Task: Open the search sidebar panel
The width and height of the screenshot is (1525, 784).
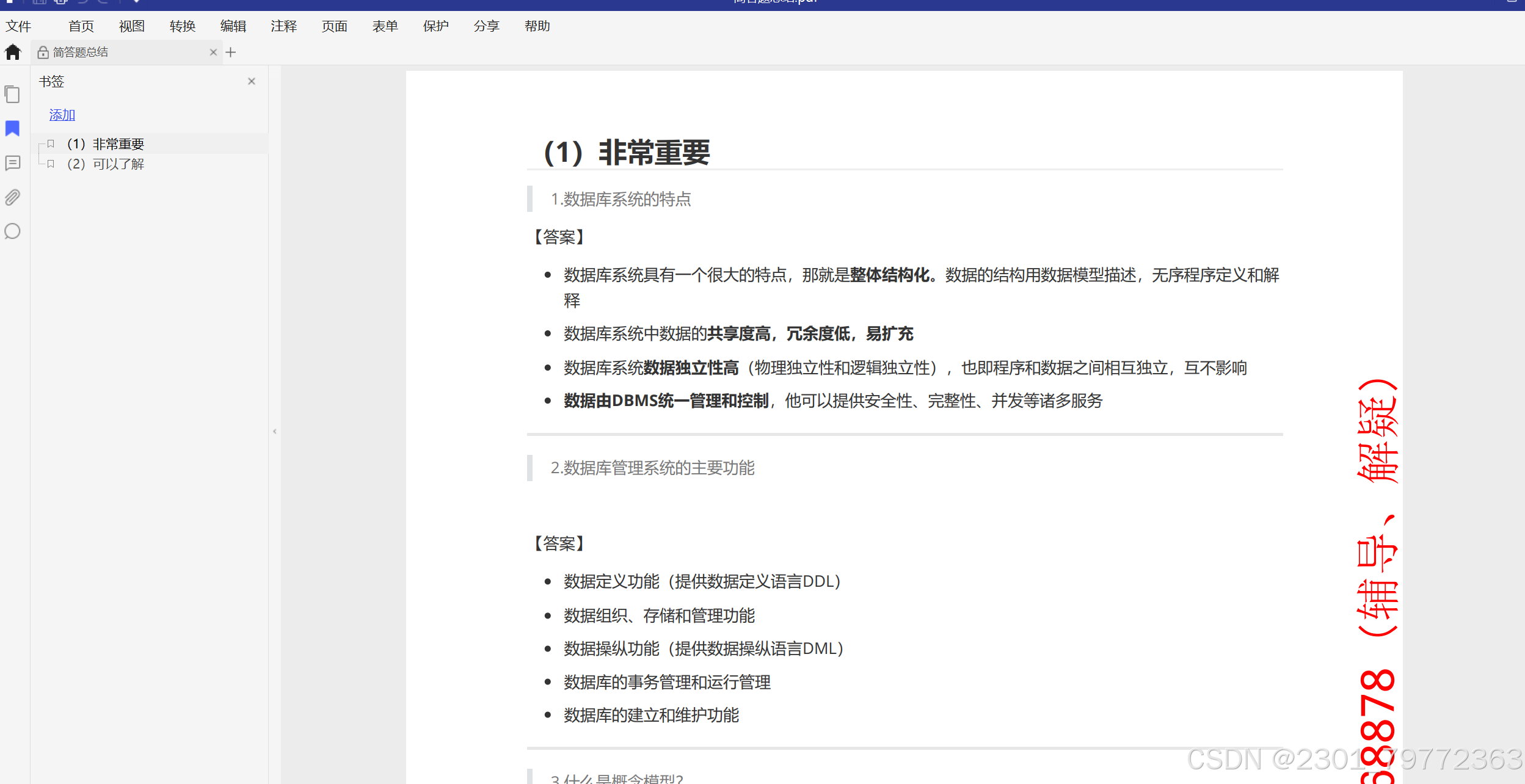Action: click(x=12, y=231)
